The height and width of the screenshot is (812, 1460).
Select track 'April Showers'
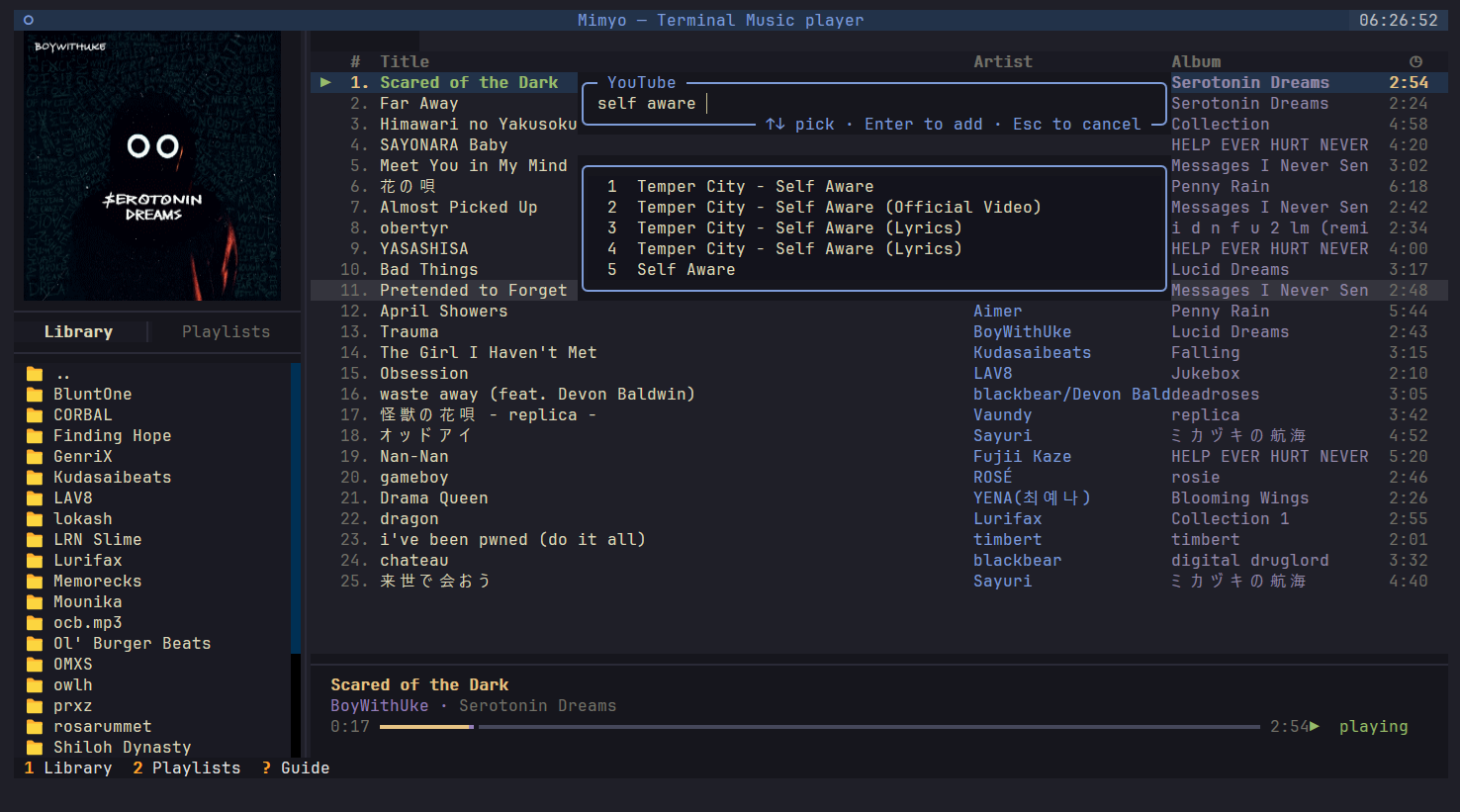[444, 312]
